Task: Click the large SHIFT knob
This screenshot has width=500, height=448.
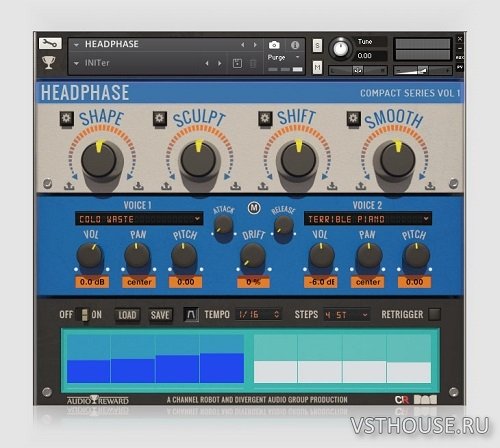Action: point(298,160)
